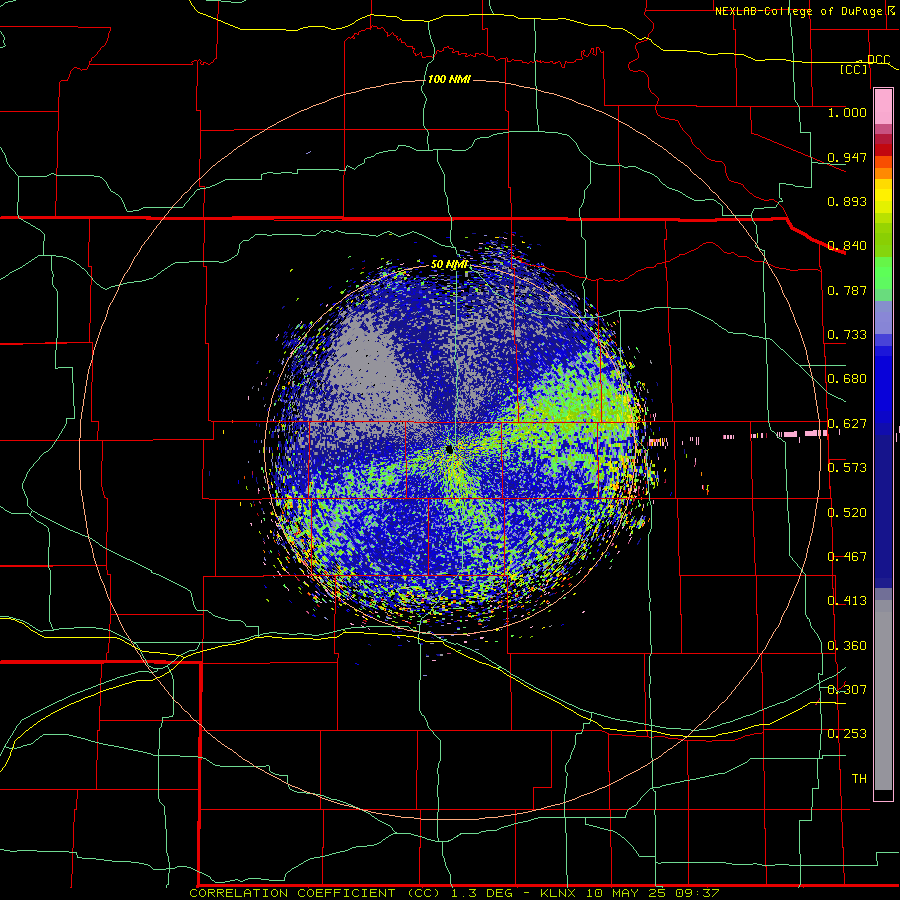Click the 100 NMI range ring label
Screen dimensions: 900x900
click(449, 79)
